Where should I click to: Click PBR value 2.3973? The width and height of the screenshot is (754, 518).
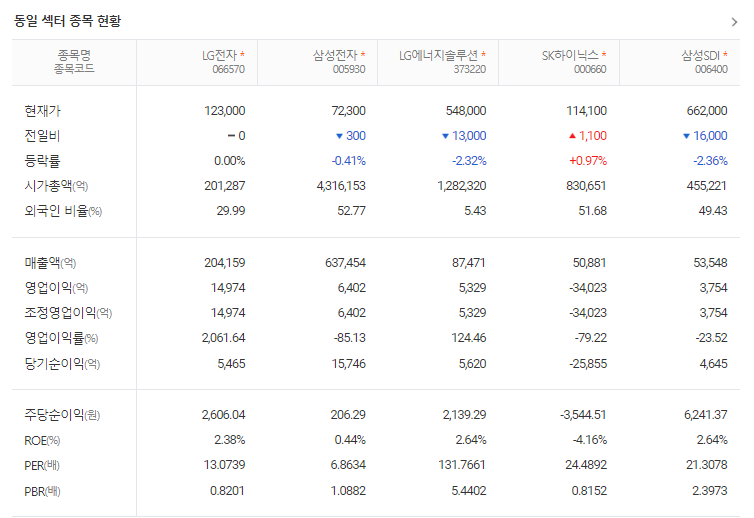click(x=710, y=491)
